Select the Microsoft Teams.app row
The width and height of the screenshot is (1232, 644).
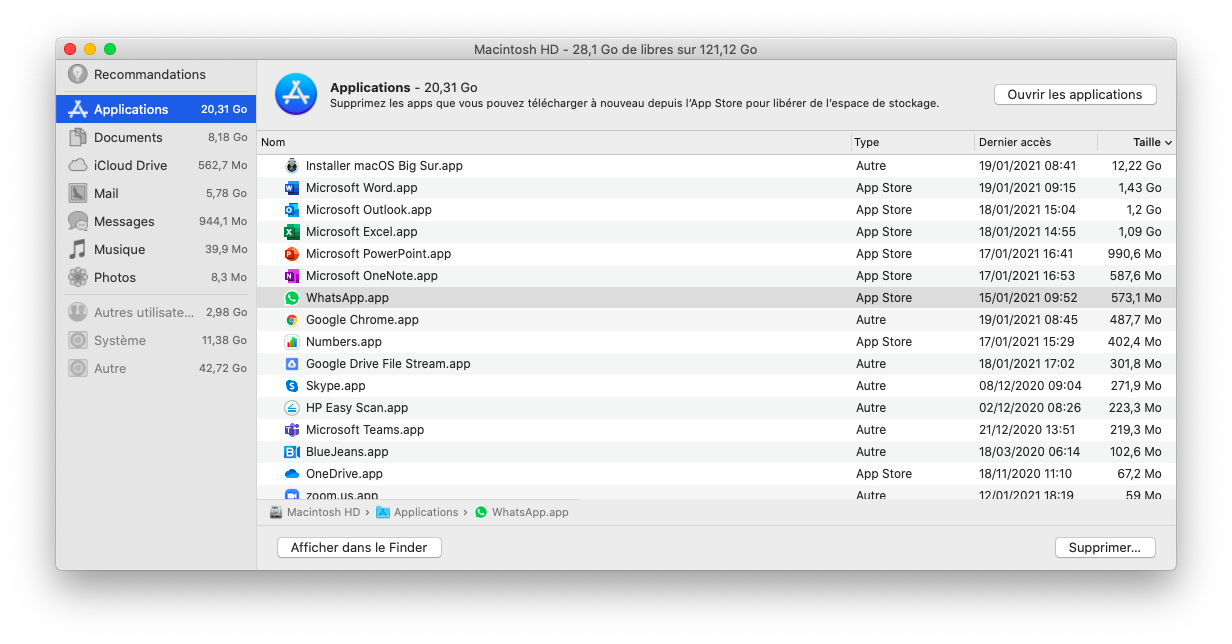click(716, 430)
